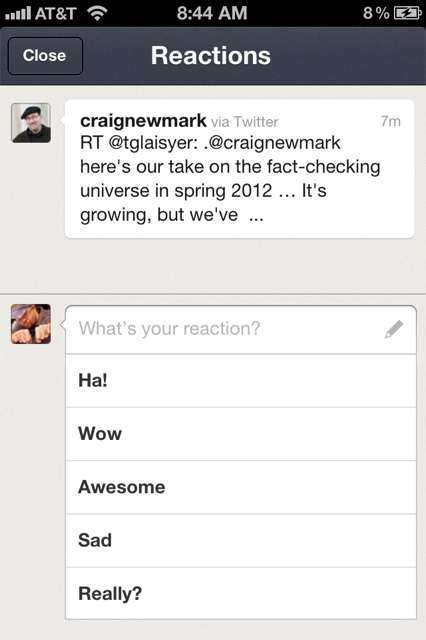Pick the "Awesome" reaction
The height and width of the screenshot is (640, 426).
pos(241,487)
